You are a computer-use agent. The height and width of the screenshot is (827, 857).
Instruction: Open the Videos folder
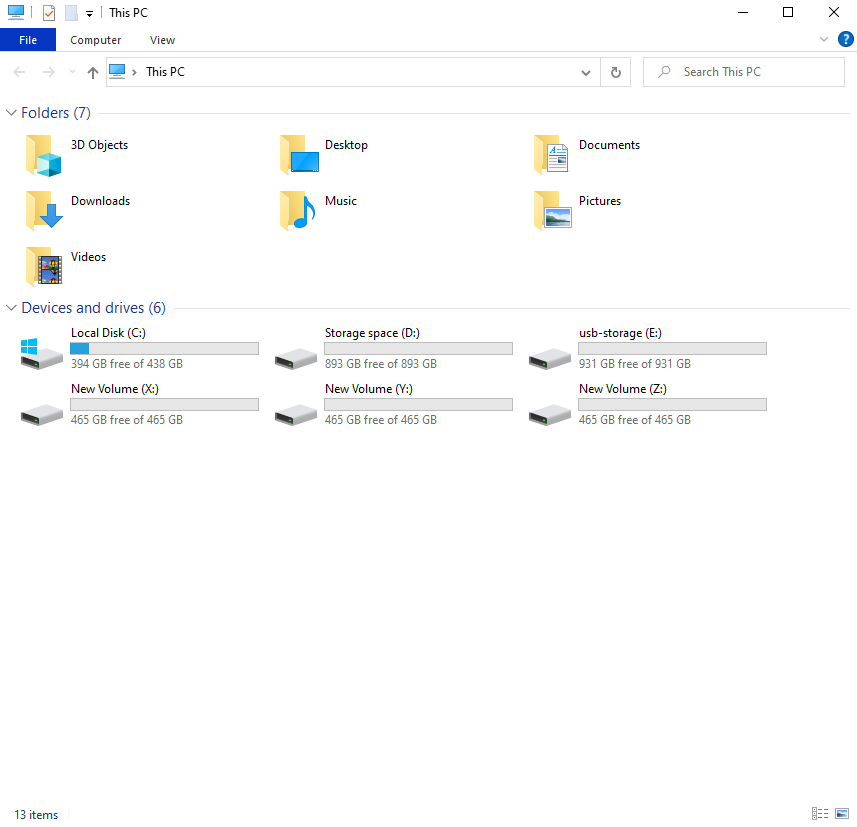(x=88, y=256)
